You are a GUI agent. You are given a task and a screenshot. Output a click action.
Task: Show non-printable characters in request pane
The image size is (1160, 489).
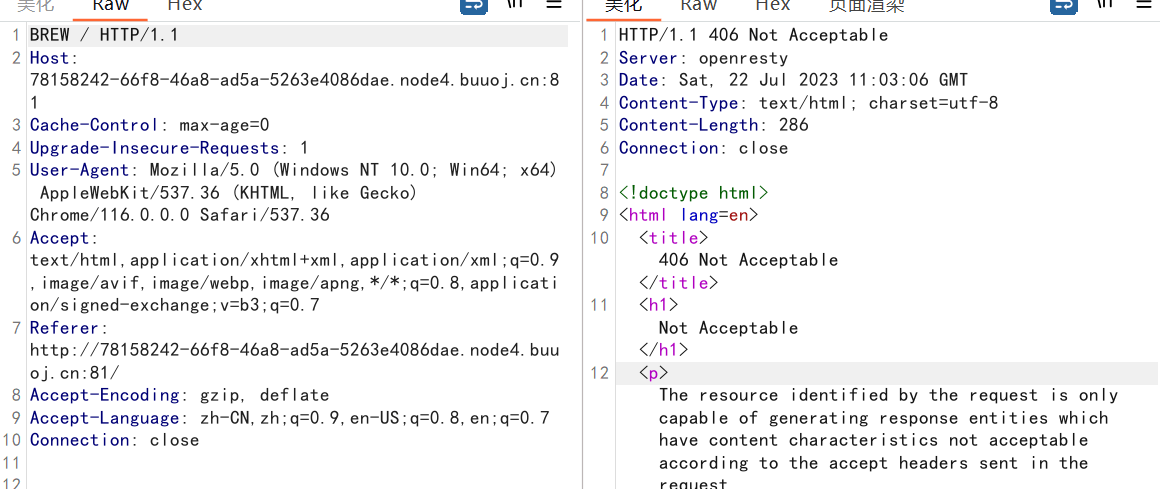tap(514, 5)
